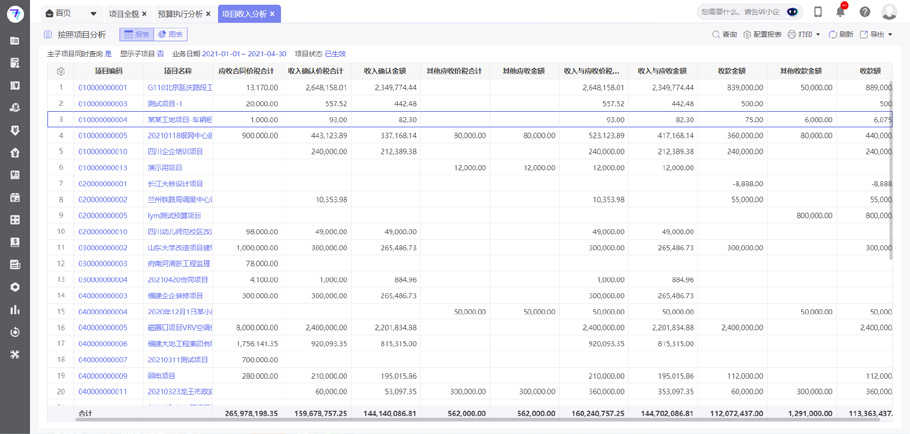
Task: Click the 刷新 refresh button
Action: tap(840, 35)
